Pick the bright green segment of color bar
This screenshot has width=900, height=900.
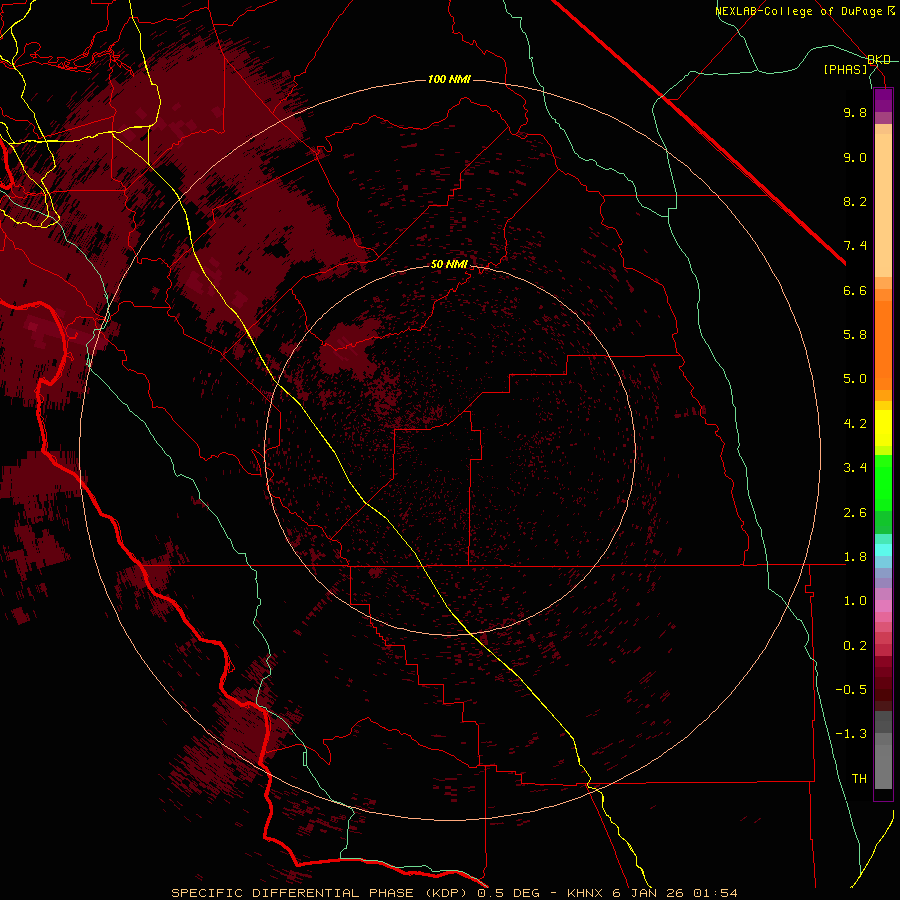click(883, 482)
